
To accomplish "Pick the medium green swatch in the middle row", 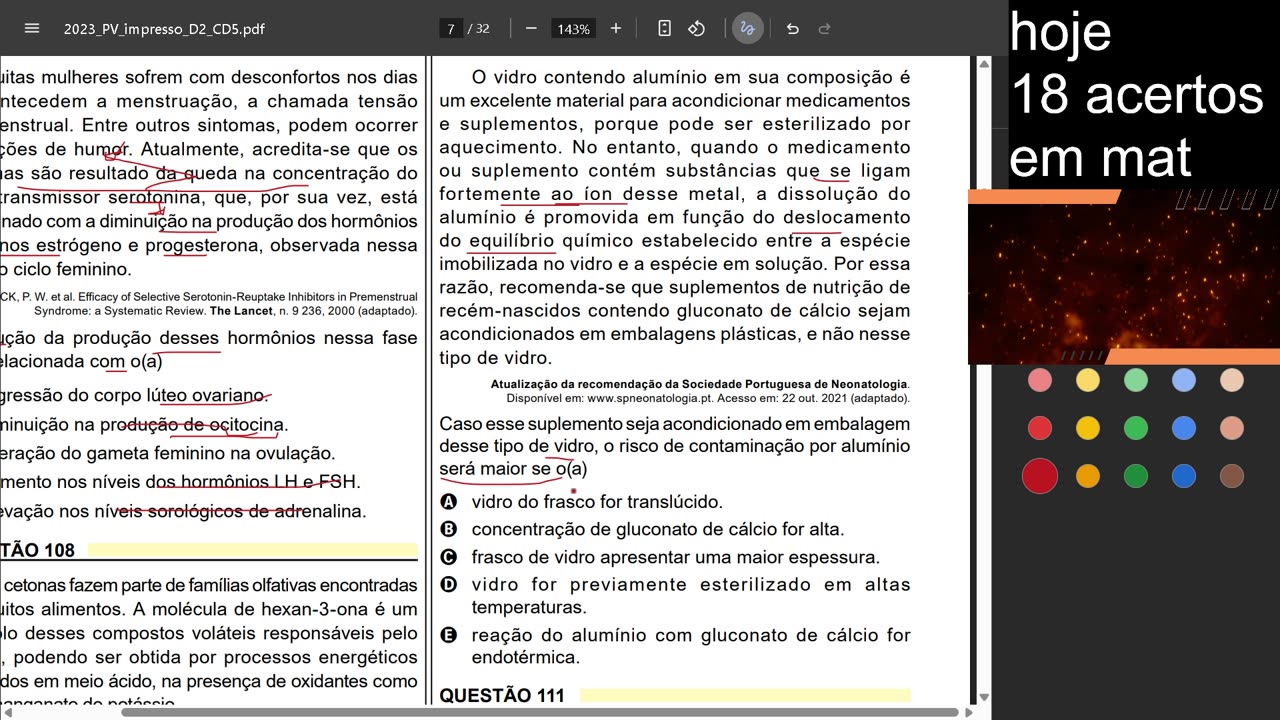I will [1136, 428].
